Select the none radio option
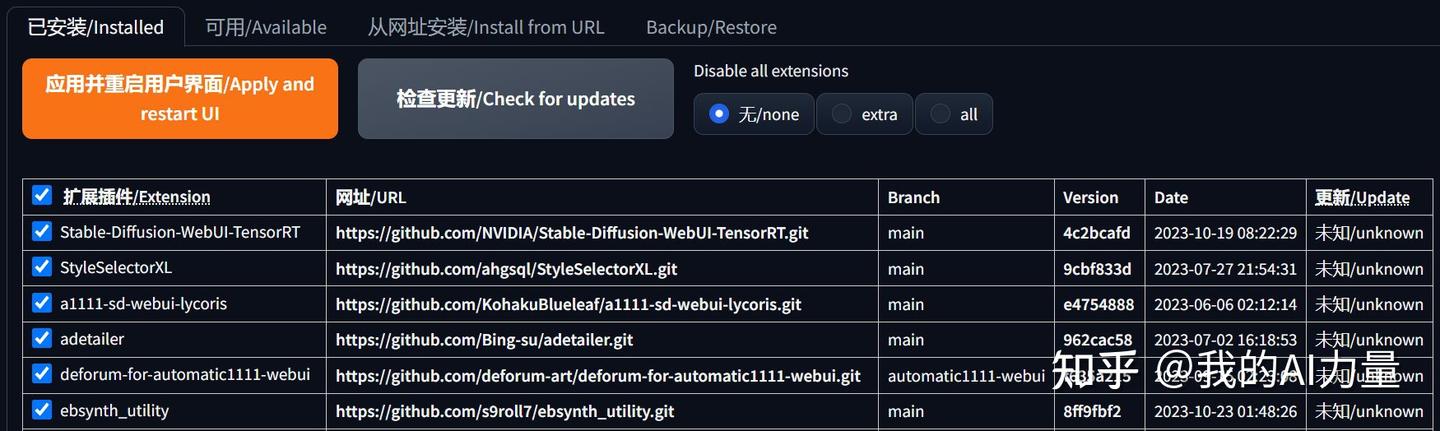Screen dimensions: 1440x431 click(719, 114)
